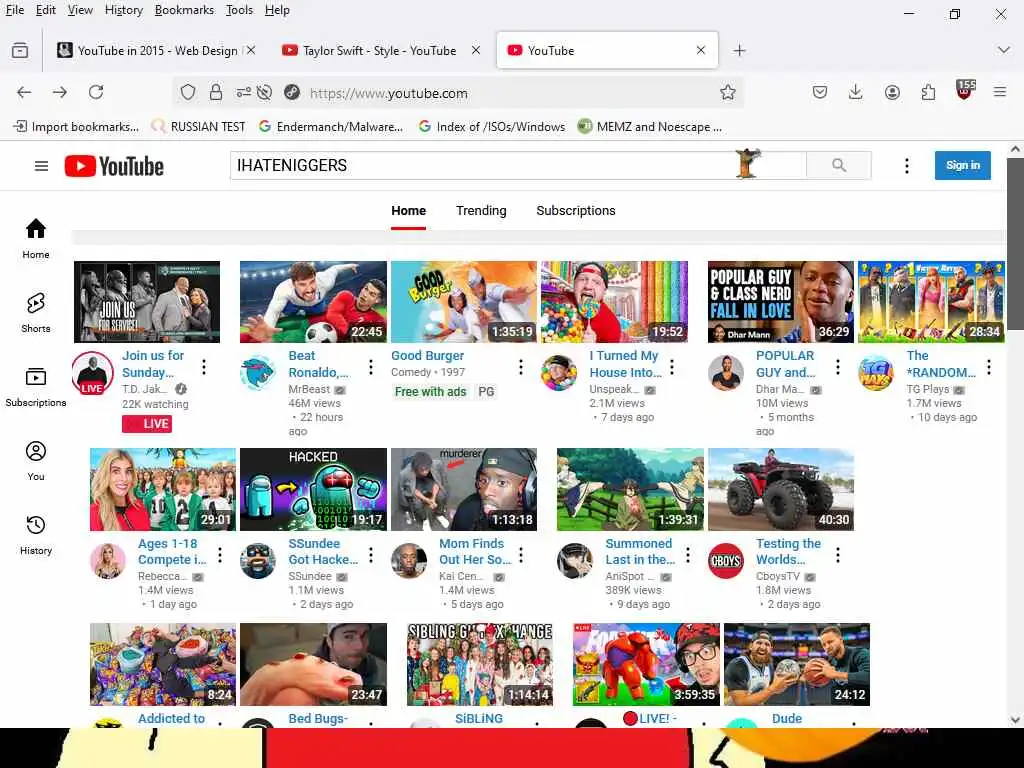1024x768 pixels.
Task: Open You in the sidebar
Action: click(36, 461)
